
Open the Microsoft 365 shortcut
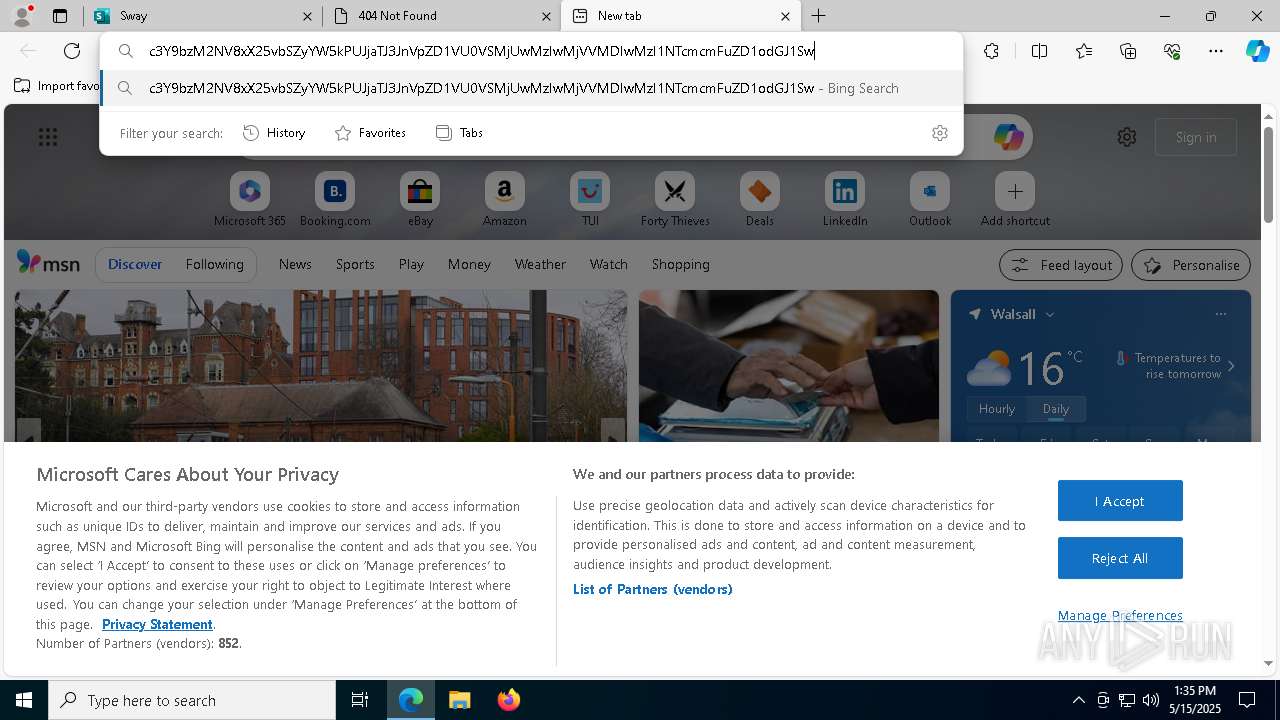tap(250, 200)
